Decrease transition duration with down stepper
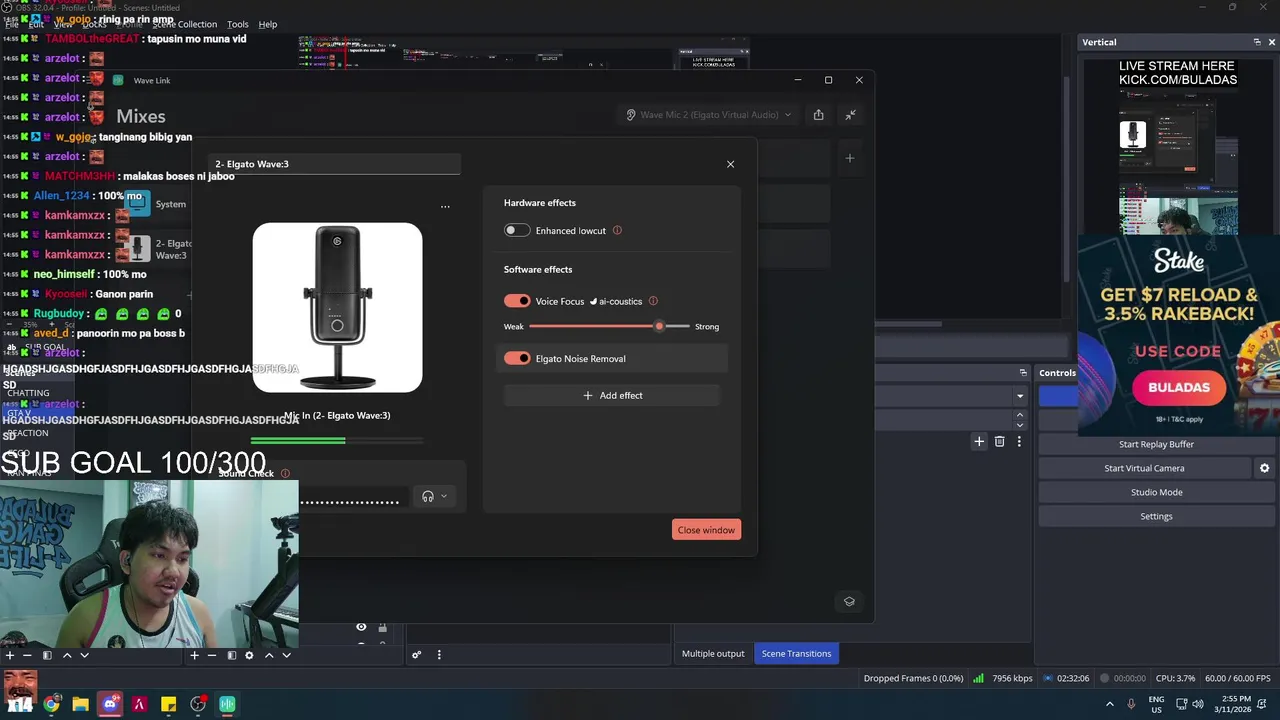Image resolution: width=1280 pixels, height=720 pixels. tap(1019, 424)
